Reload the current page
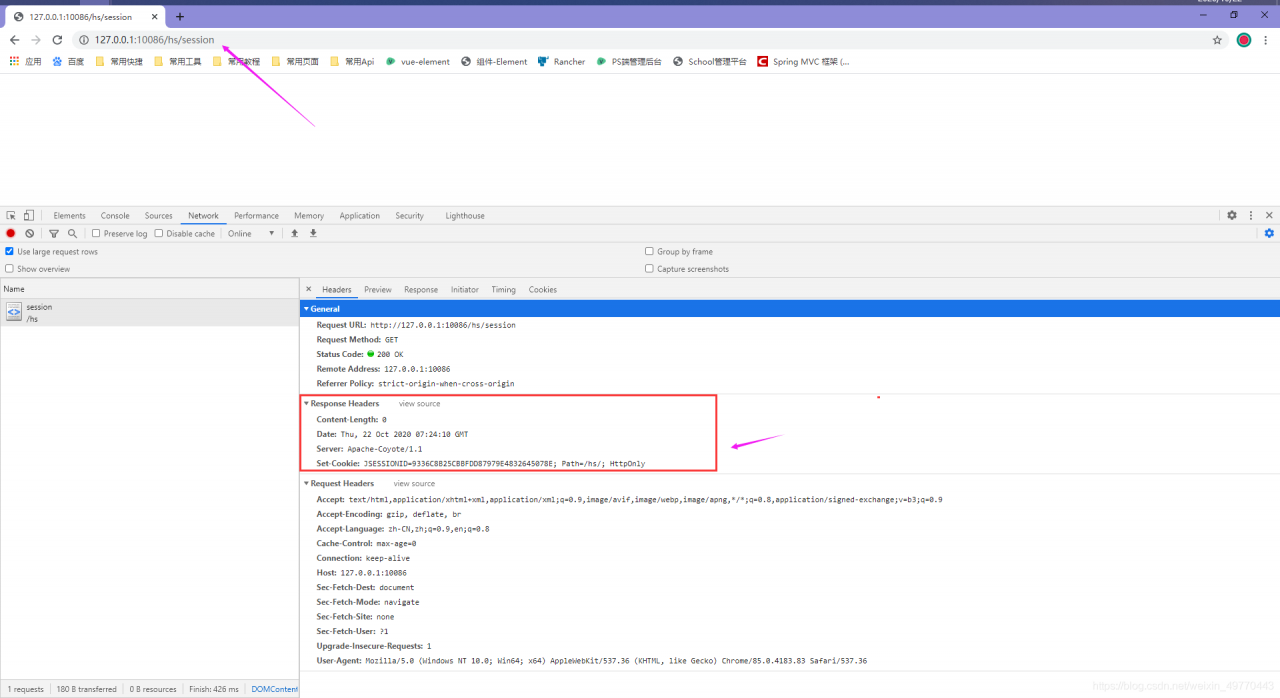1280x698 pixels. (57, 40)
